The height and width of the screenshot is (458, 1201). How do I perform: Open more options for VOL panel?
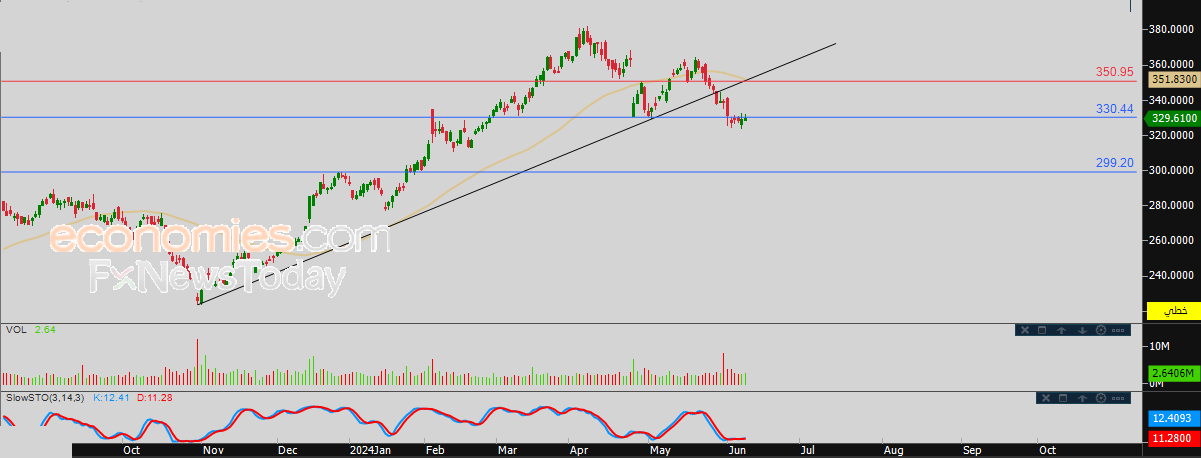(1118, 330)
